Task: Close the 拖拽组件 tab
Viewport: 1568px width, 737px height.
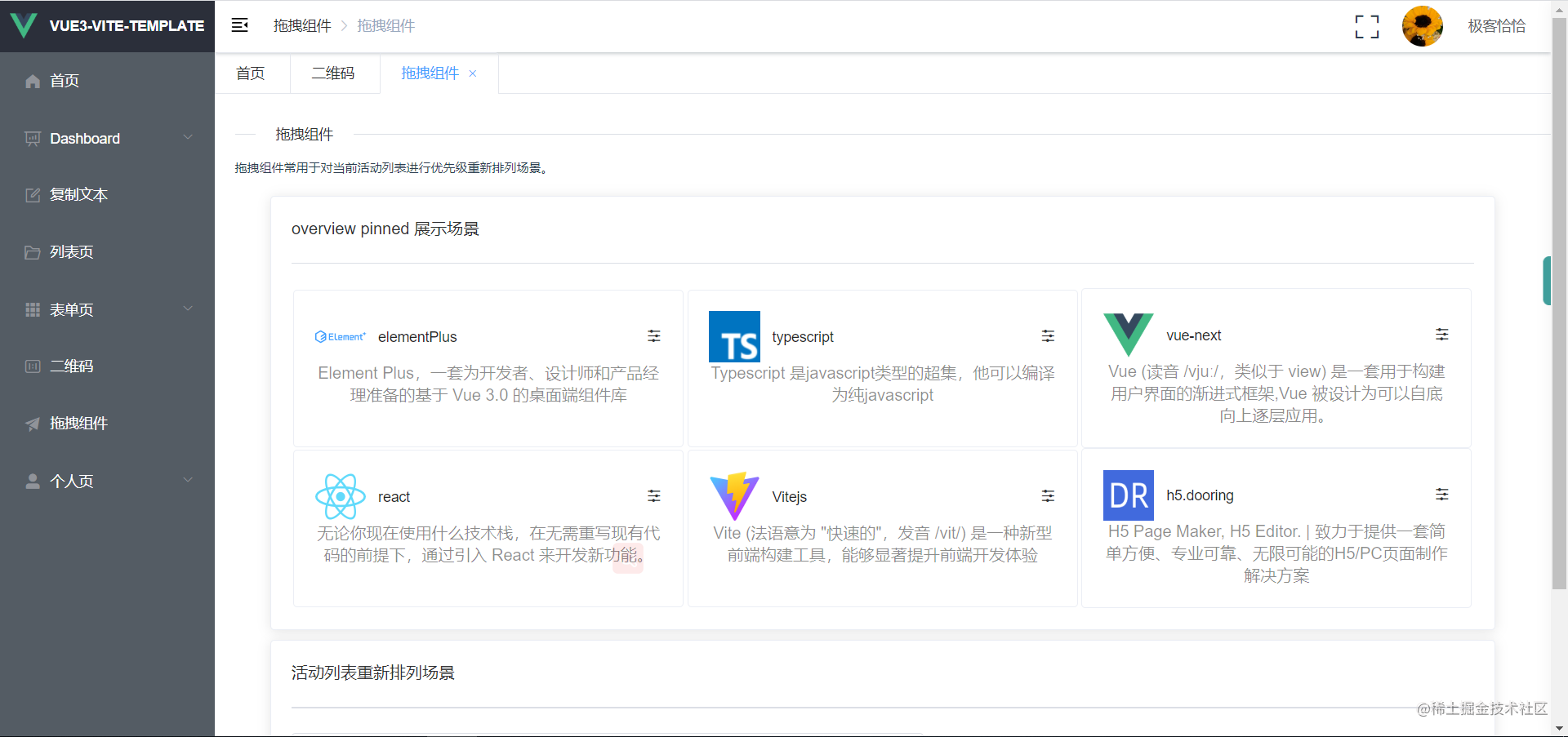Action: pos(473,73)
